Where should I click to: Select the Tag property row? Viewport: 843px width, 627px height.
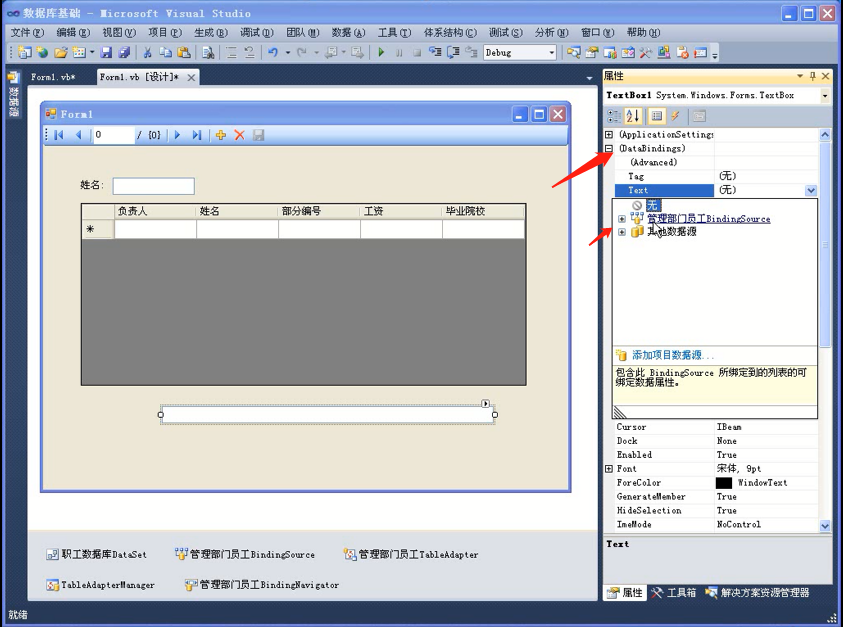coord(717,176)
